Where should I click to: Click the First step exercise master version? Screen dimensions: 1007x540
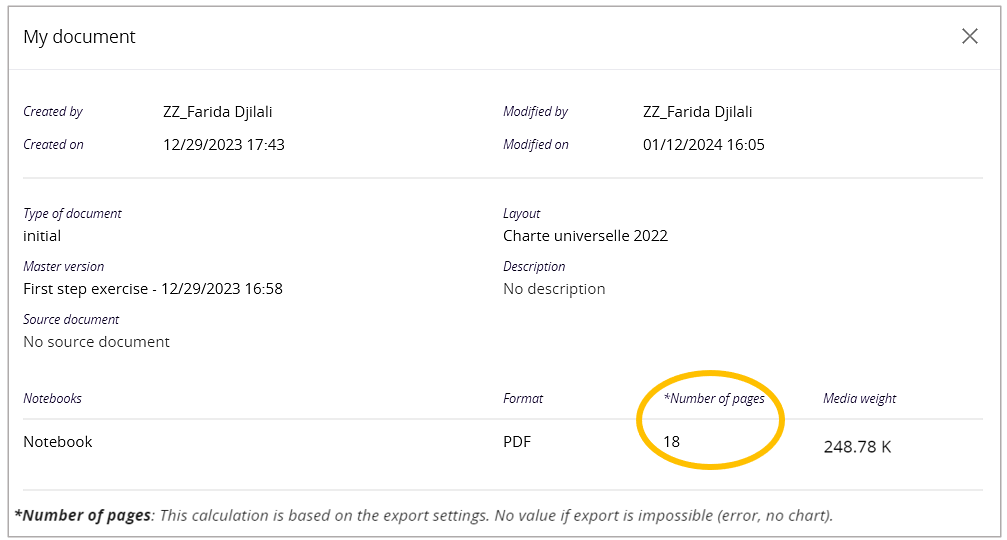pyautogui.click(x=153, y=289)
